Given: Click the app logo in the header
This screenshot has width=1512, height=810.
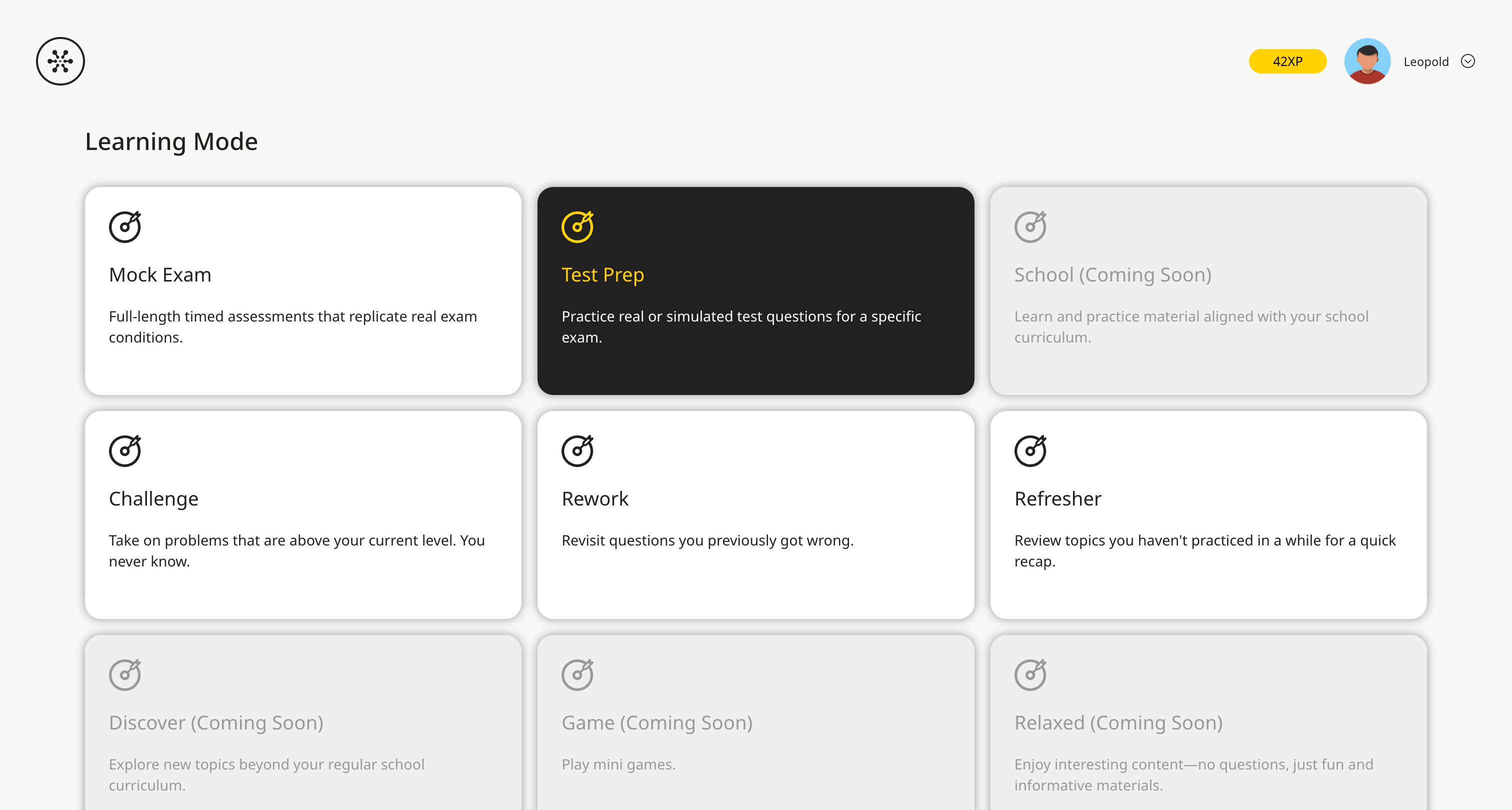Looking at the screenshot, I should 60,61.
